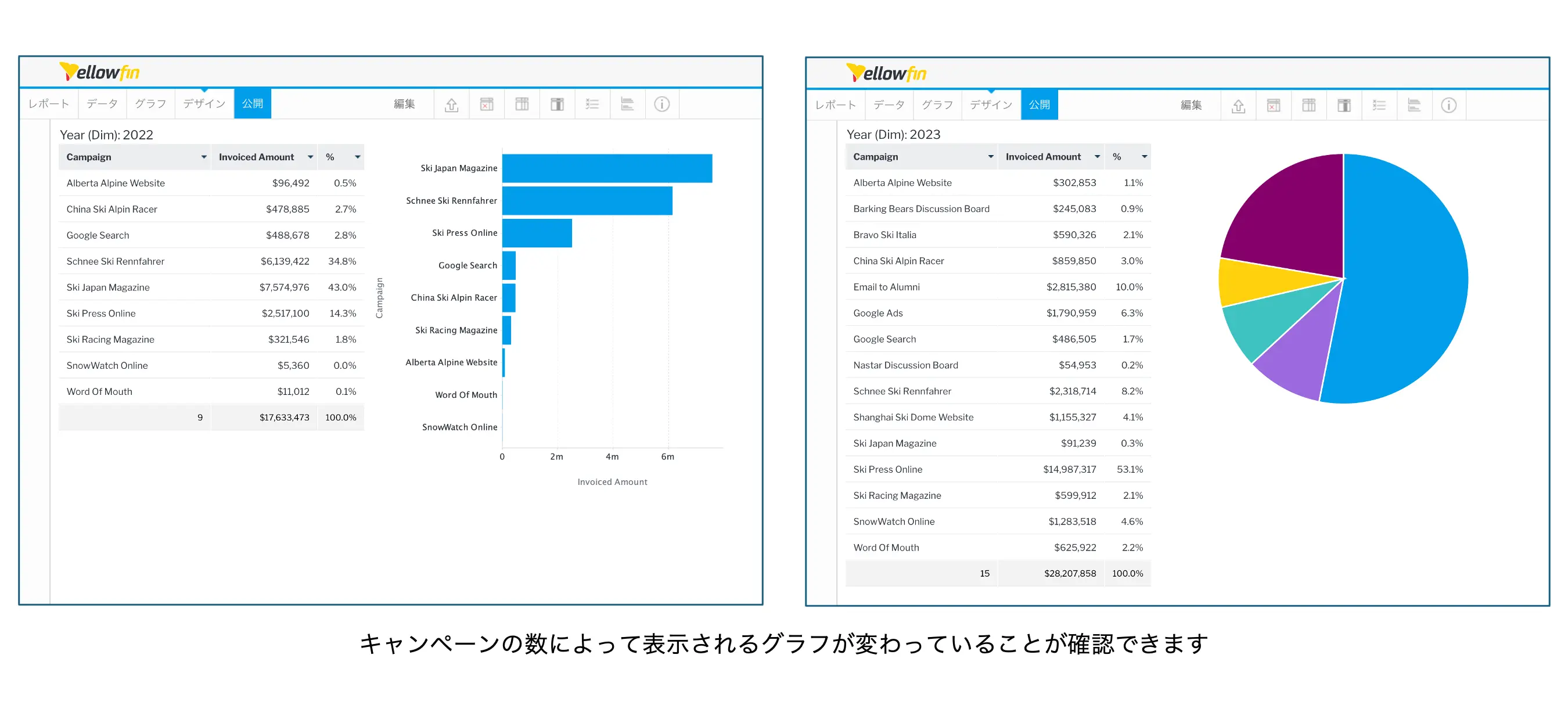Click the bar chart icon in the 2022 report toolbar
Screen dimensions: 1568x705
pos(627,105)
